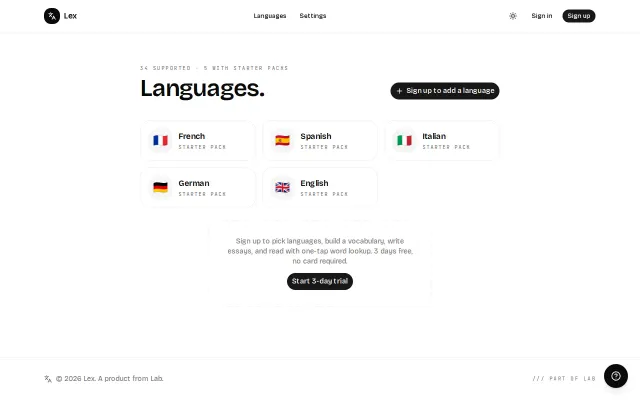The height and width of the screenshot is (400, 640).
Task: Click the Spanish flag icon
Action: pos(282,140)
